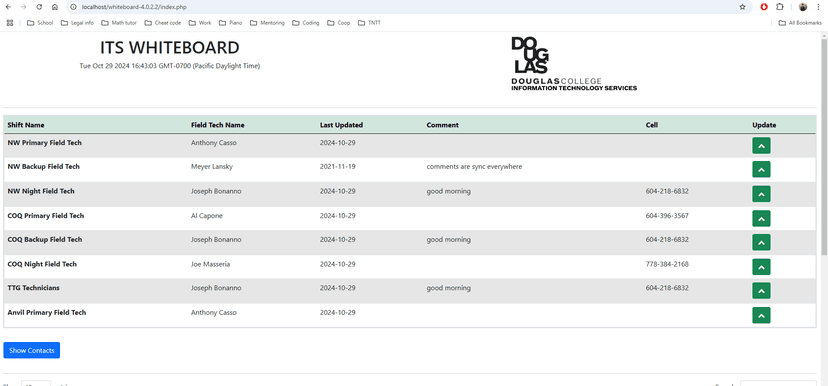The width and height of the screenshot is (828, 386).
Task: Click the 2021-11-19 date cell
Action: pyautogui.click(x=337, y=167)
